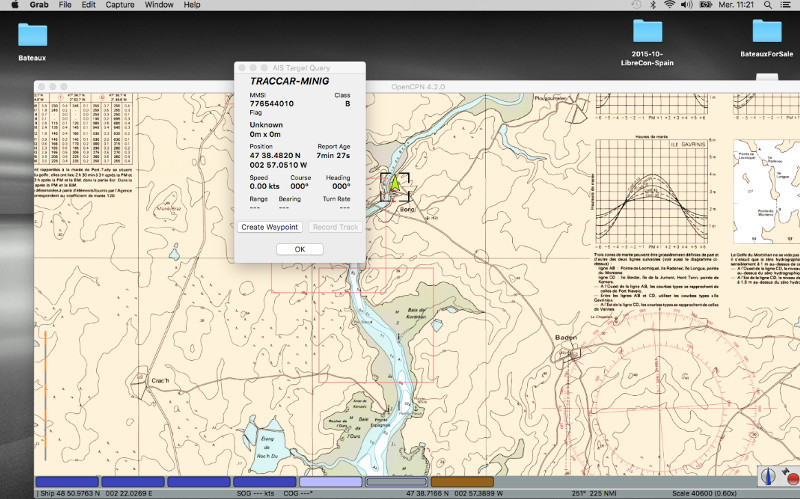Click the green AIS target arrow on chart
This screenshot has height=499, width=800.
click(x=394, y=183)
